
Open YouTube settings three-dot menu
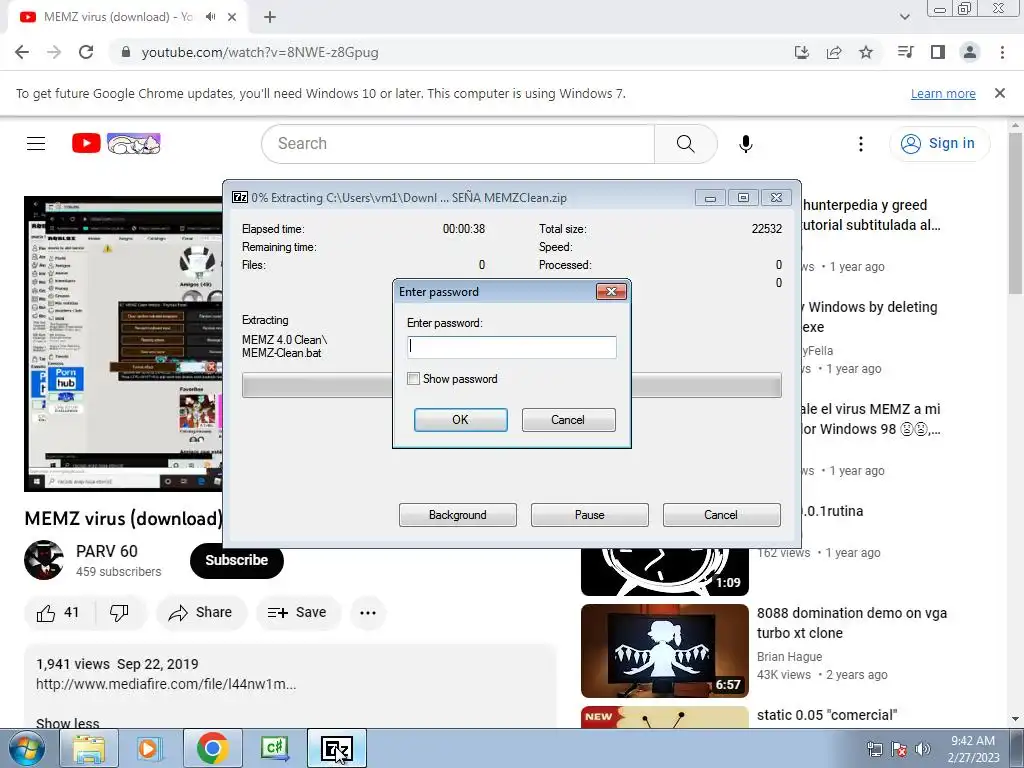pos(861,144)
